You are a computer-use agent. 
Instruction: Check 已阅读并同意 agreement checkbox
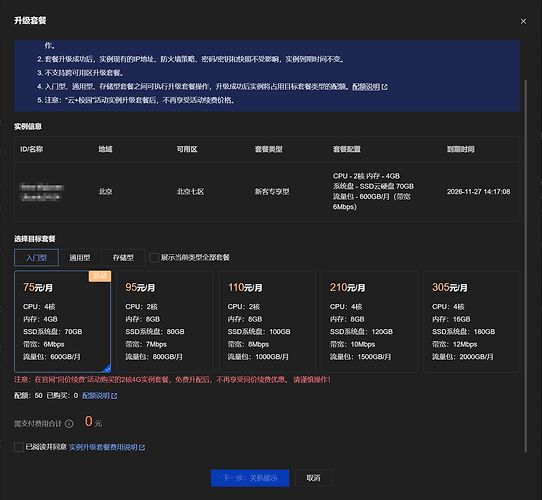click(19, 447)
